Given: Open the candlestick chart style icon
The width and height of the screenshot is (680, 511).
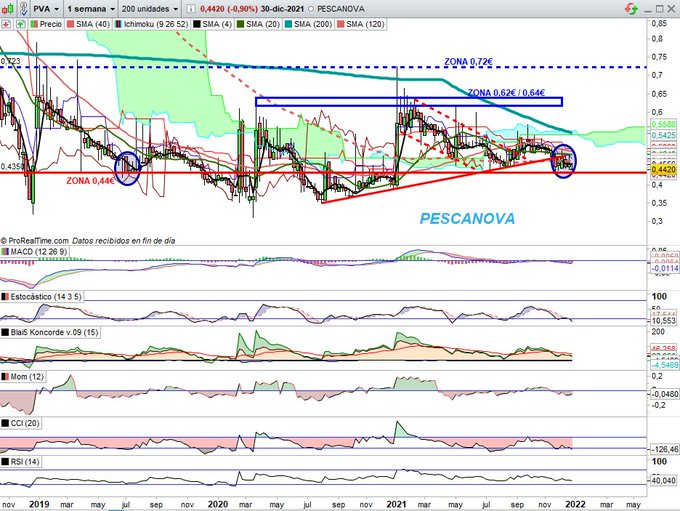Looking at the screenshot, I should [7, 8].
